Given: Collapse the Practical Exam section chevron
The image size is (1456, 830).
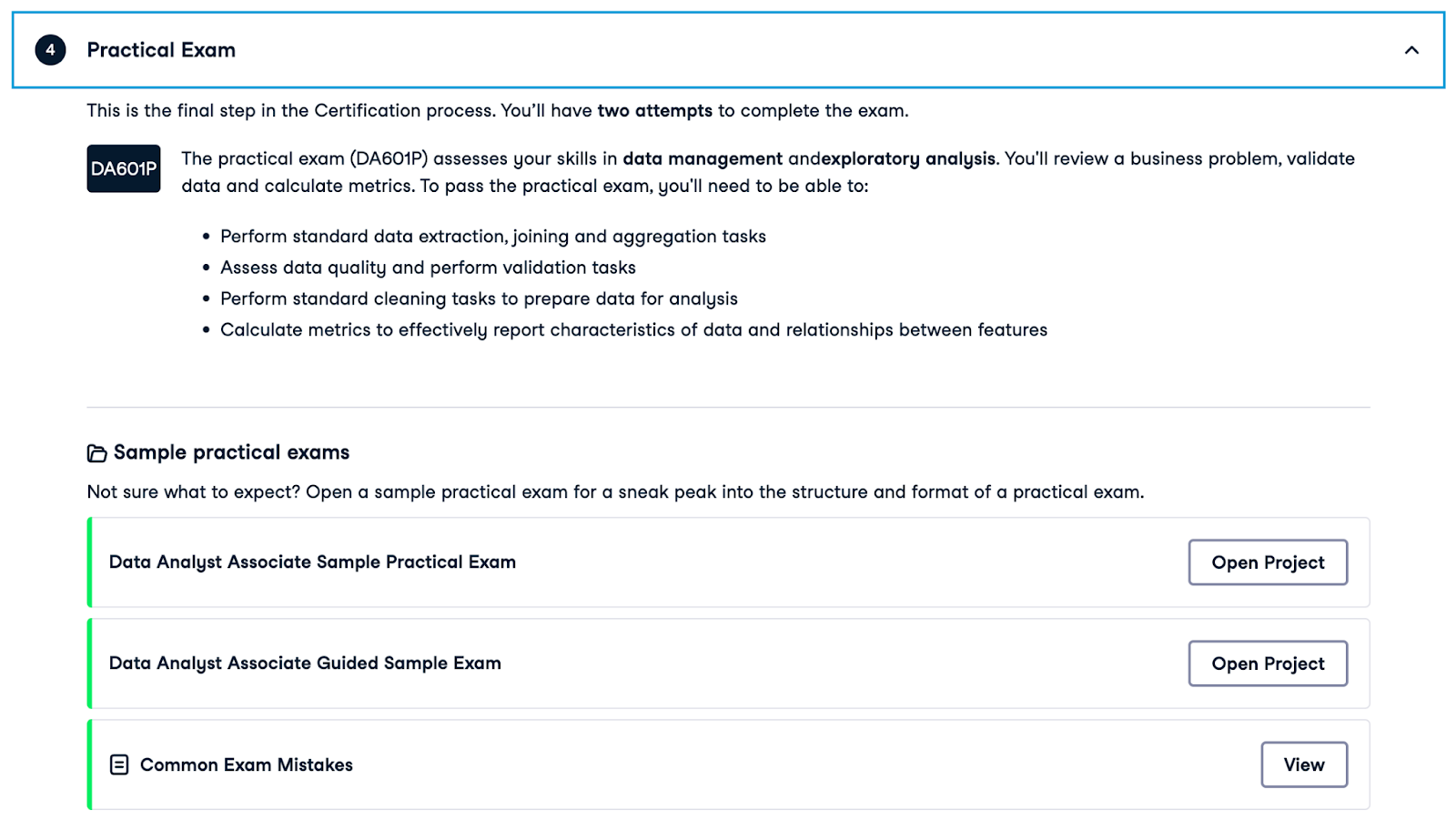Looking at the screenshot, I should pyautogui.click(x=1411, y=50).
